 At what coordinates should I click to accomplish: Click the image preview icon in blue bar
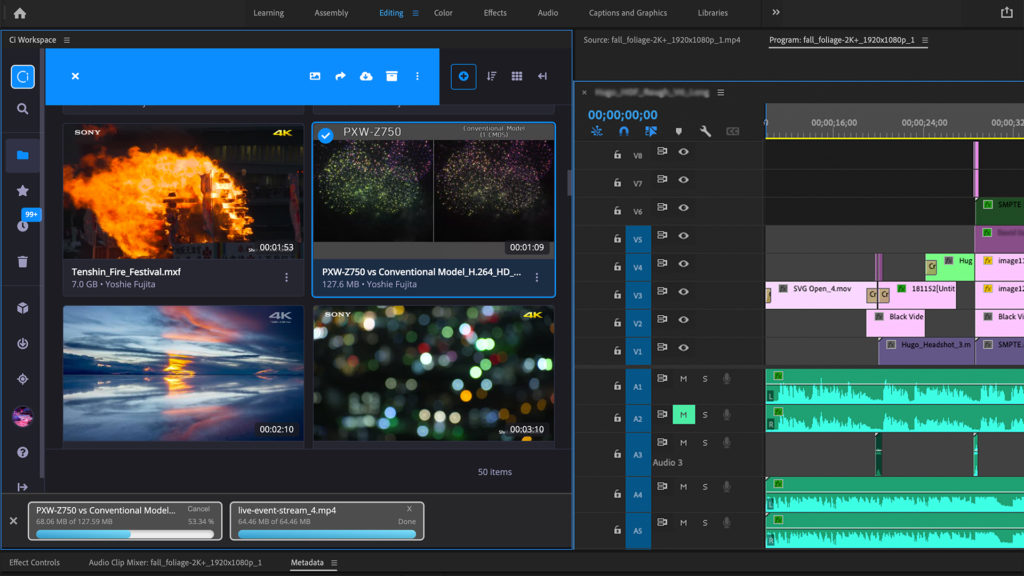pyautogui.click(x=315, y=76)
